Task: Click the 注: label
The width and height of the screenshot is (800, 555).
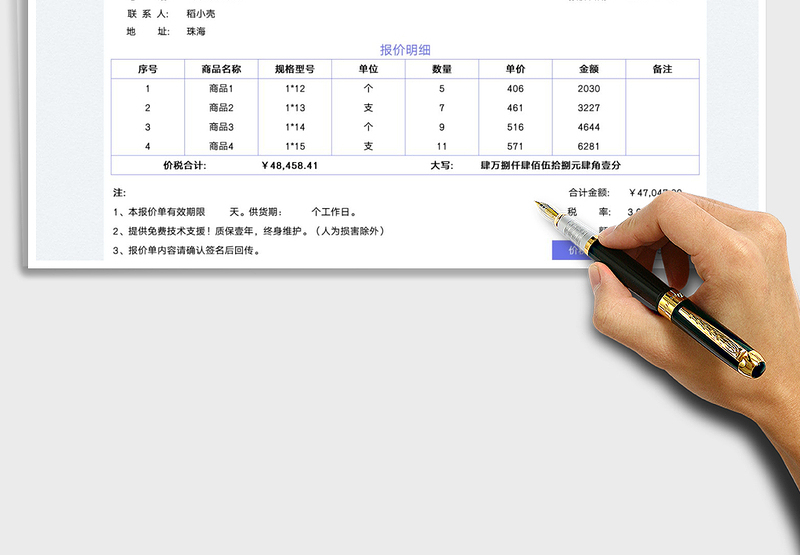Action: coord(119,193)
